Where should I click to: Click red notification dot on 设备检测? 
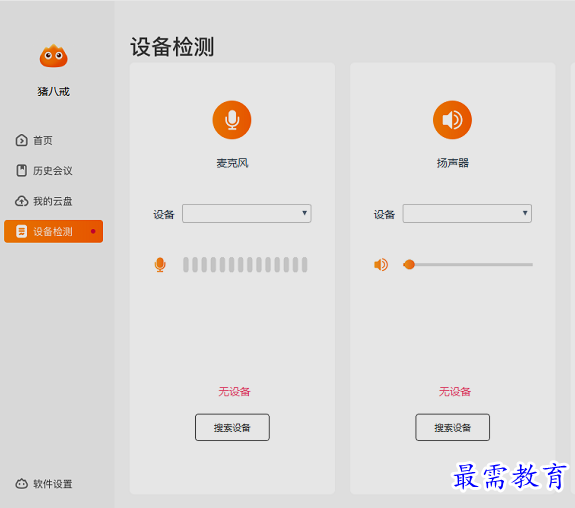pyautogui.click(x=93, y=231)
